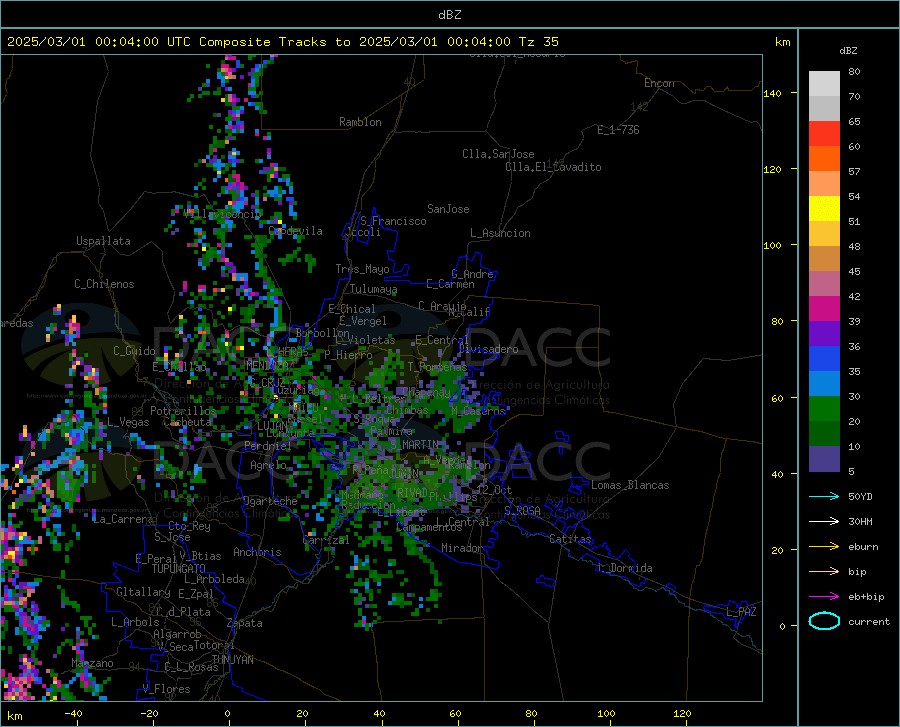Select the 10 dBZ slate purple swatch
The image size is (900, 727).
point(824,458)
